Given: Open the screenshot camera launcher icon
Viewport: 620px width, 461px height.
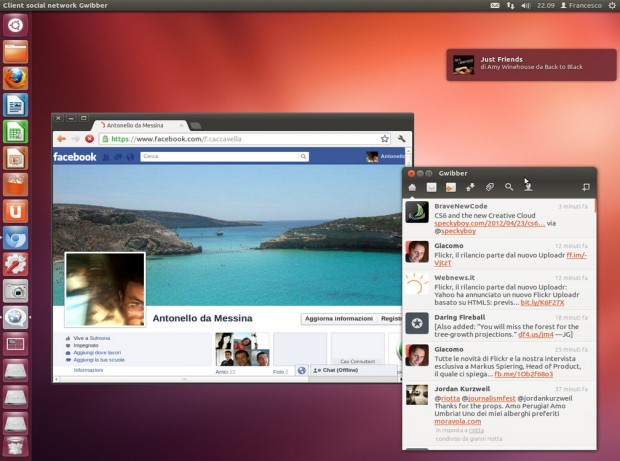Looking at the screenshot, I should (15, 291).
